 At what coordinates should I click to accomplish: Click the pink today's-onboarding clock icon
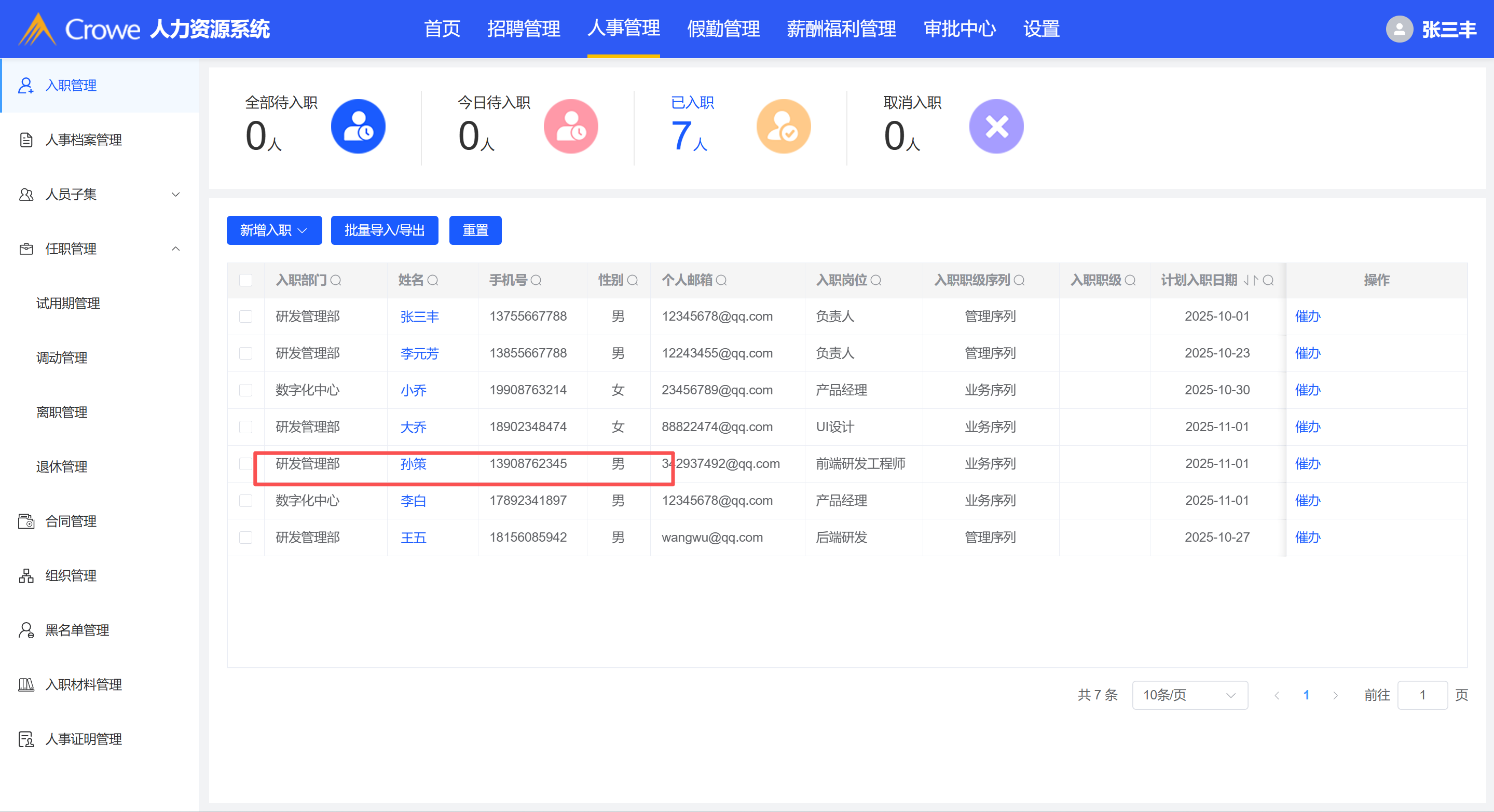[571, 127]
